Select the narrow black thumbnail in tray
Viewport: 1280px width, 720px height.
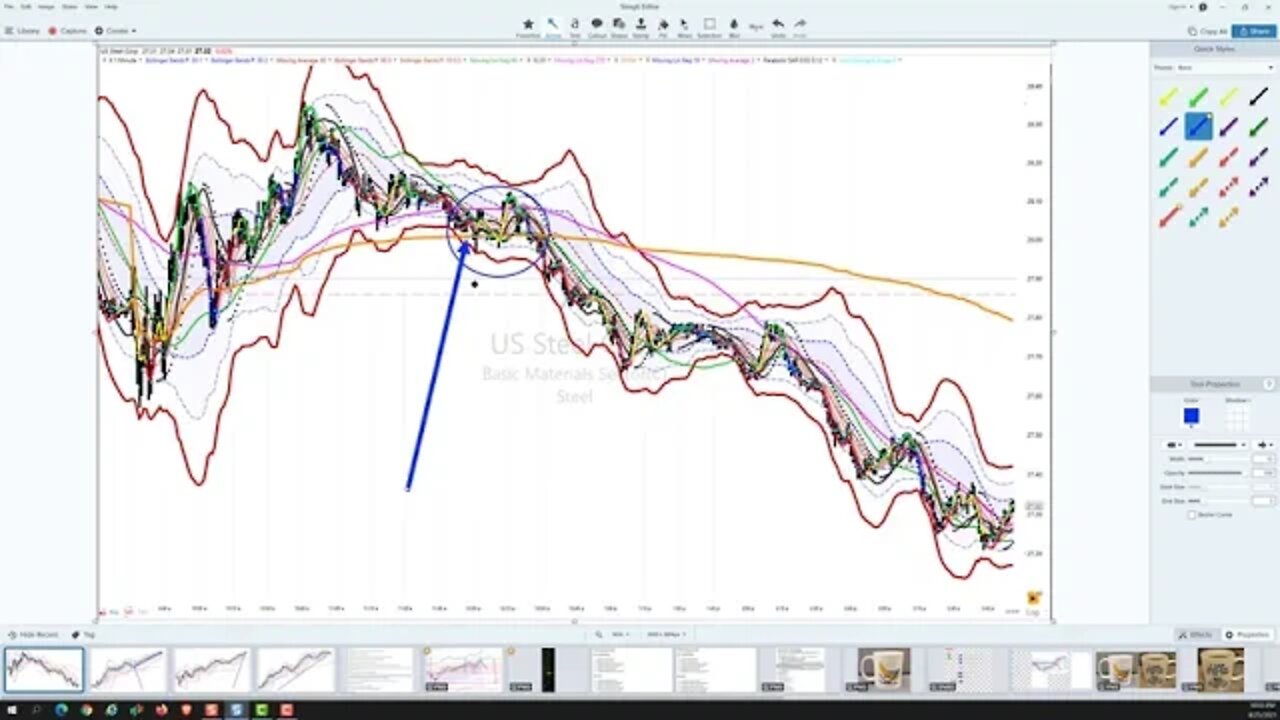click(548, 669)
